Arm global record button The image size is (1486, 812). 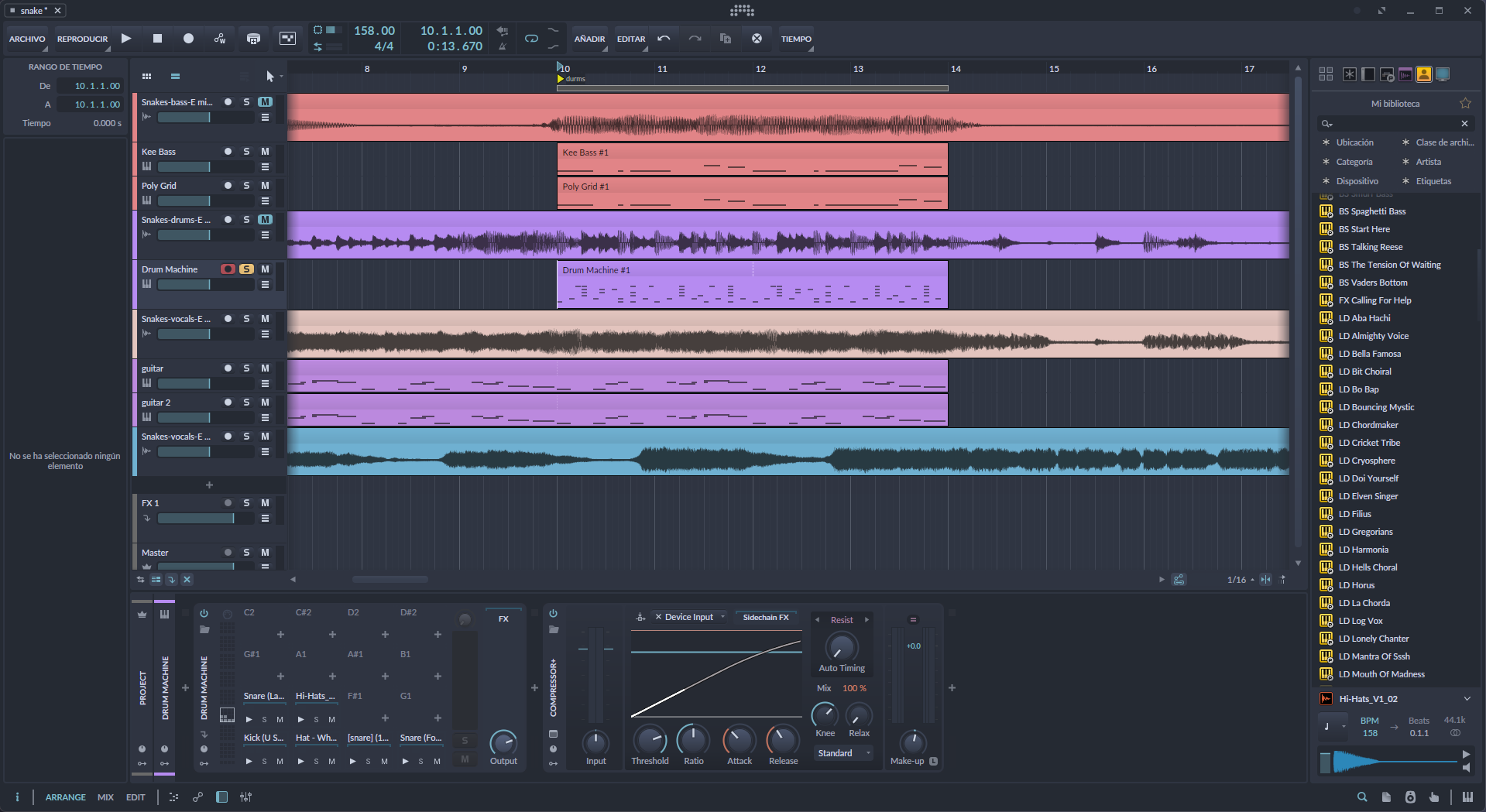188,39
